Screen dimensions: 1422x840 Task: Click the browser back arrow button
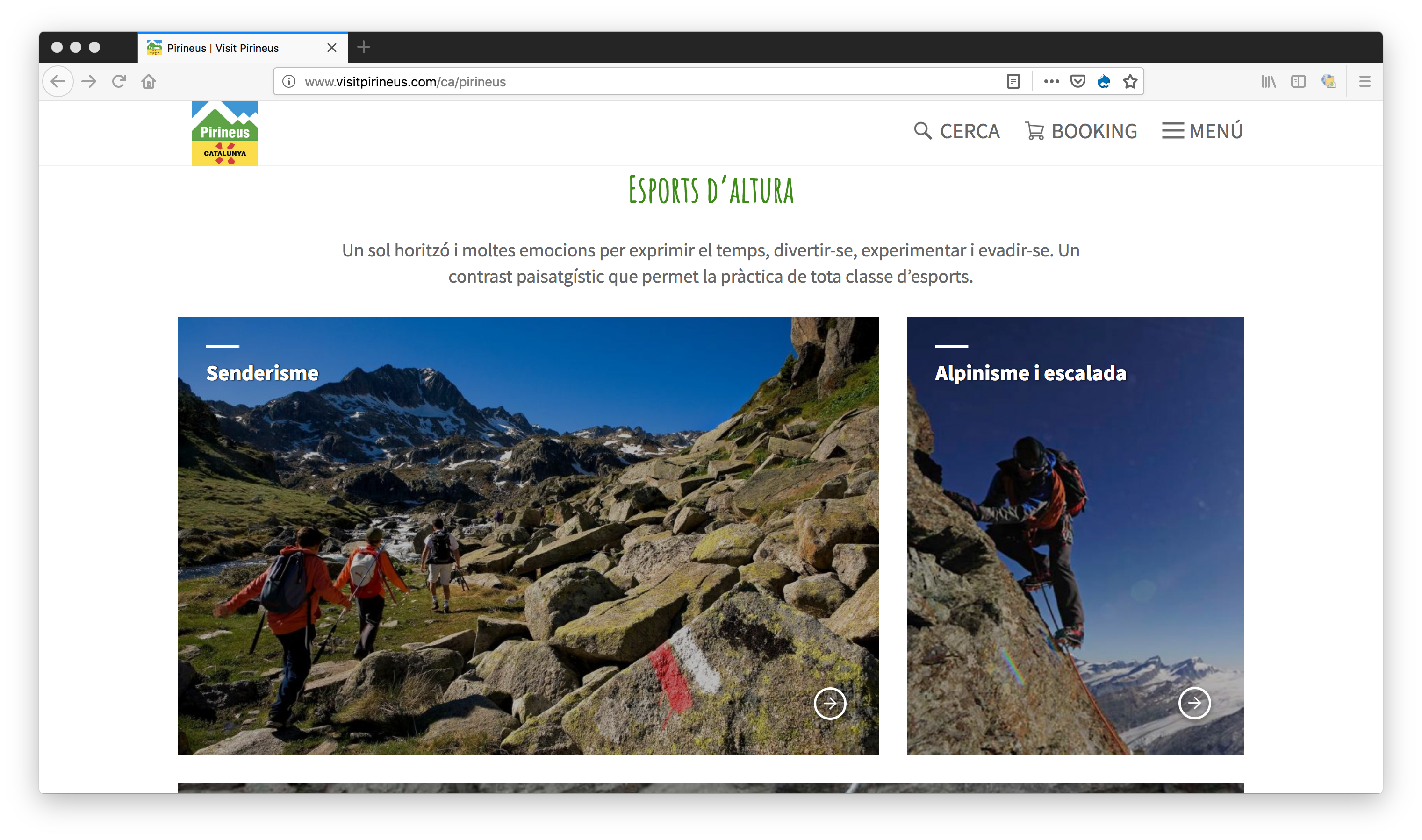58,81
